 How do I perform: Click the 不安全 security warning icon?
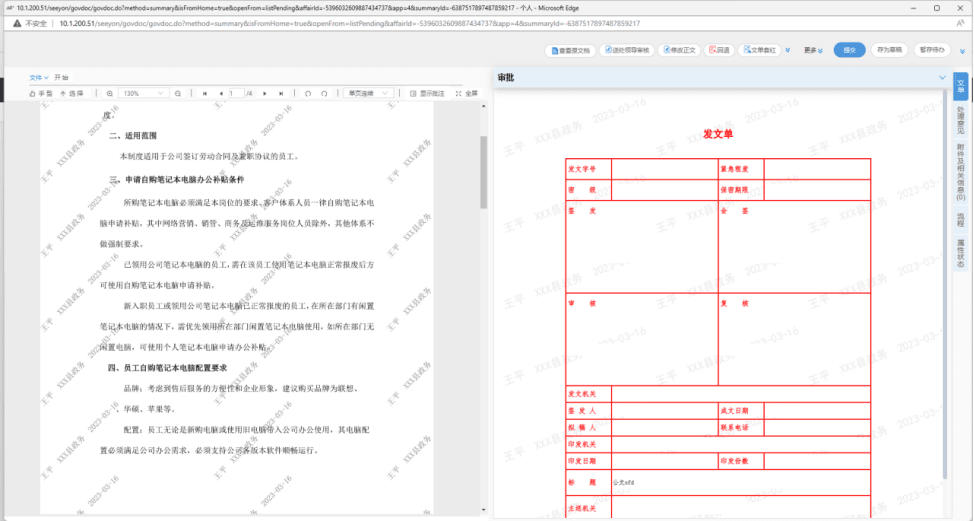[x=17, y=24]
